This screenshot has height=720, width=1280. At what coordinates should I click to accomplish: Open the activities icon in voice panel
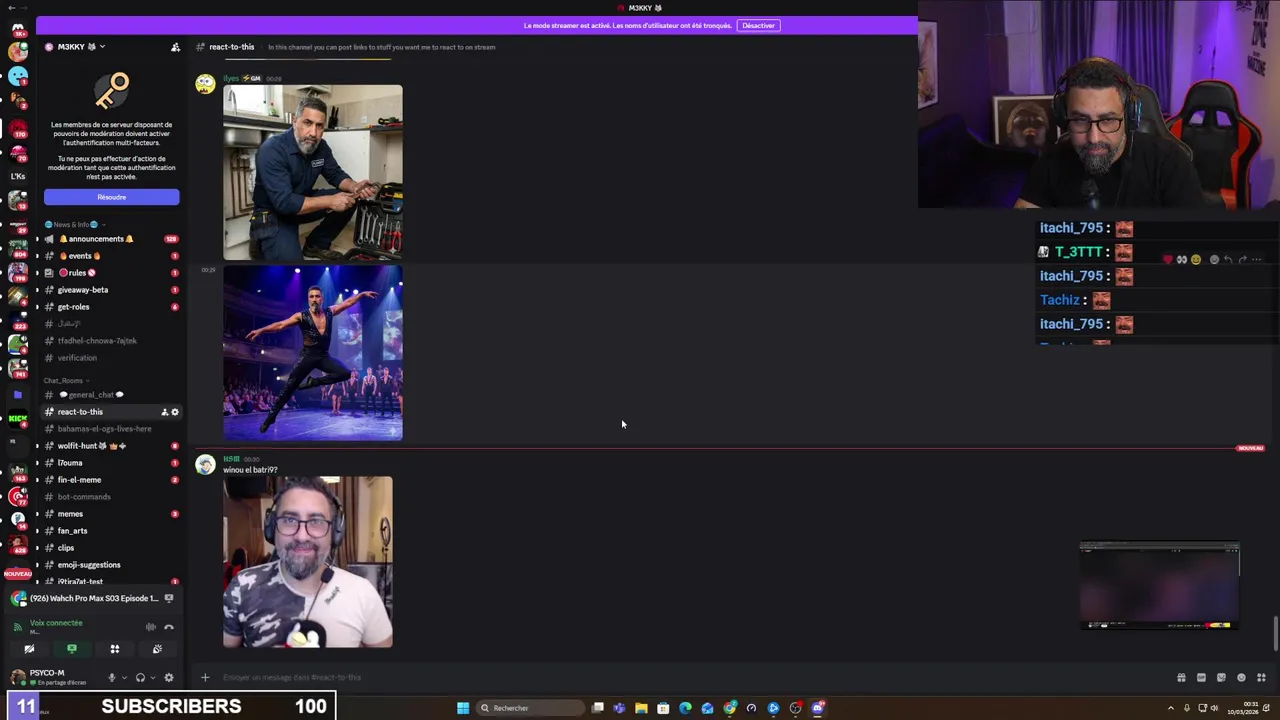tap(115, 649)
